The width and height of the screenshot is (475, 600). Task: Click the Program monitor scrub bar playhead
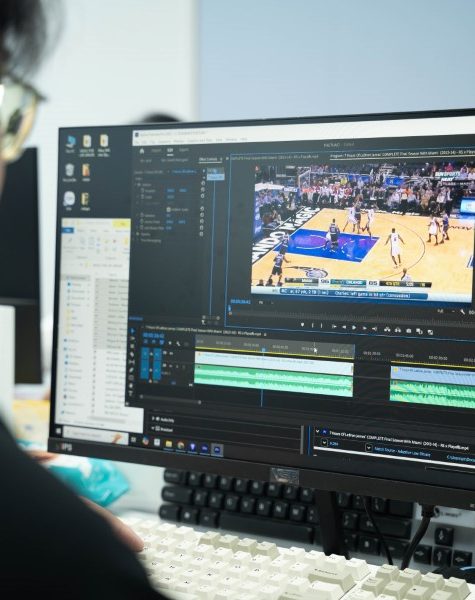click(x=230, y=308)
